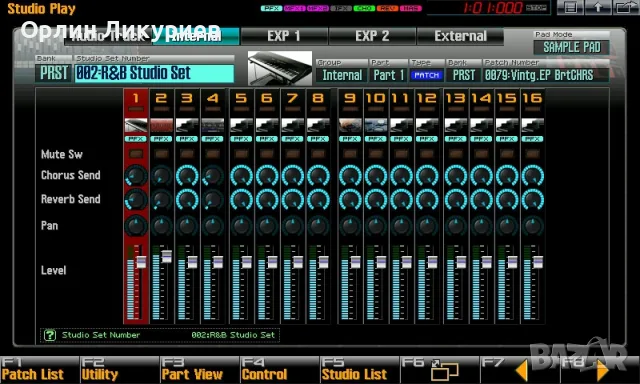Open F1 Patch List
The width and height of the screenshot is (640, 384).
click(39, 370)
